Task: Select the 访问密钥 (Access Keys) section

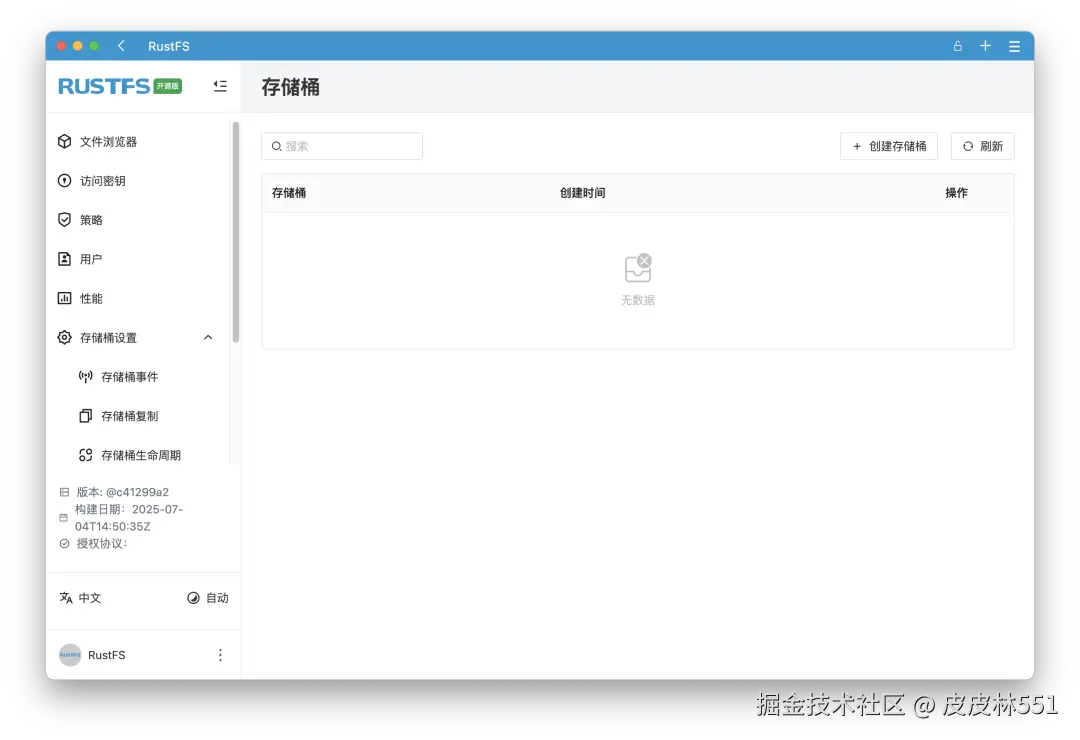Action: click(x=100, y=181)
